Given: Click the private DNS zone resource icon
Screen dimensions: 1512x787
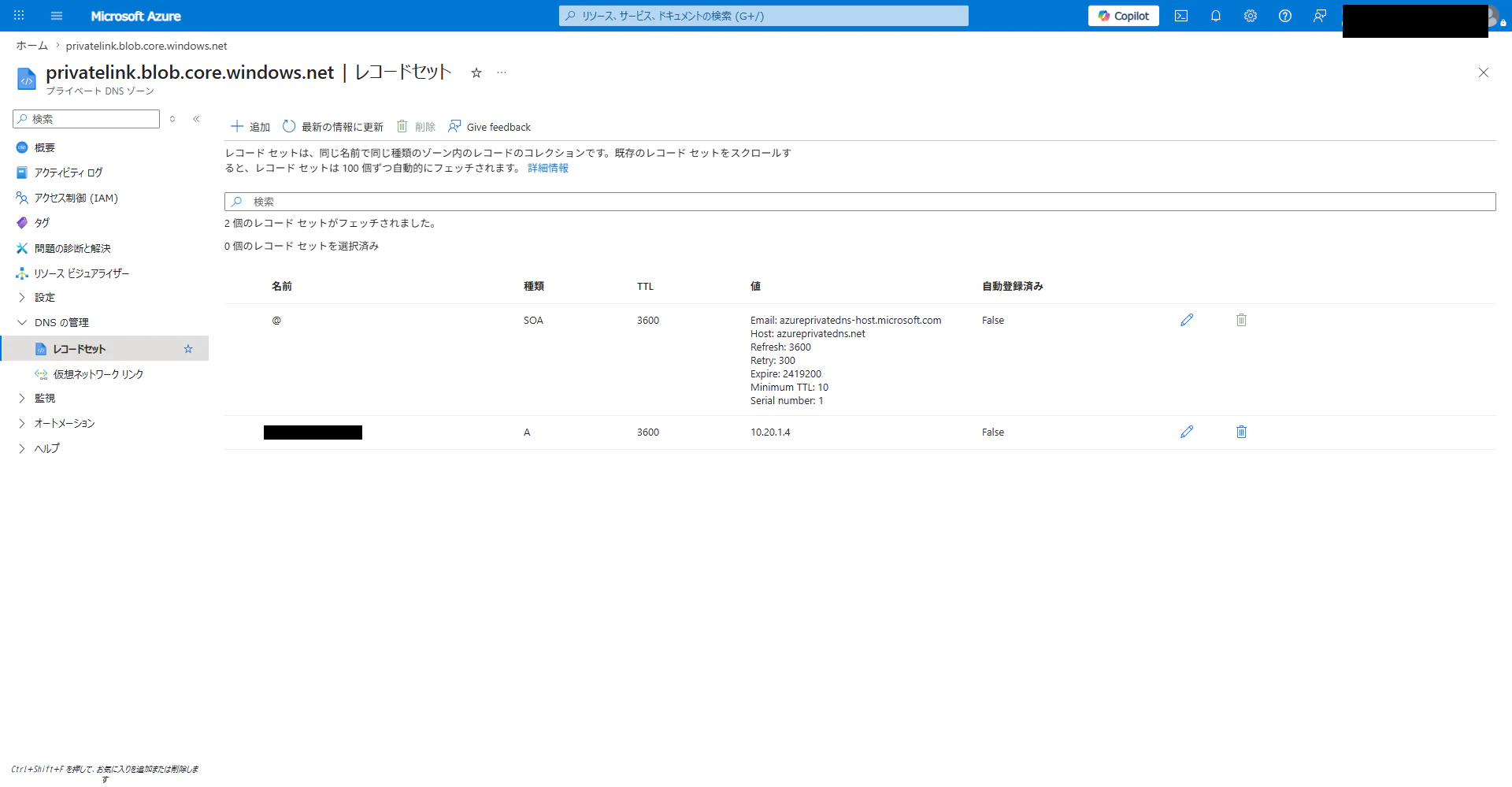Looking at the screenshot, I should tap(27, 79).
